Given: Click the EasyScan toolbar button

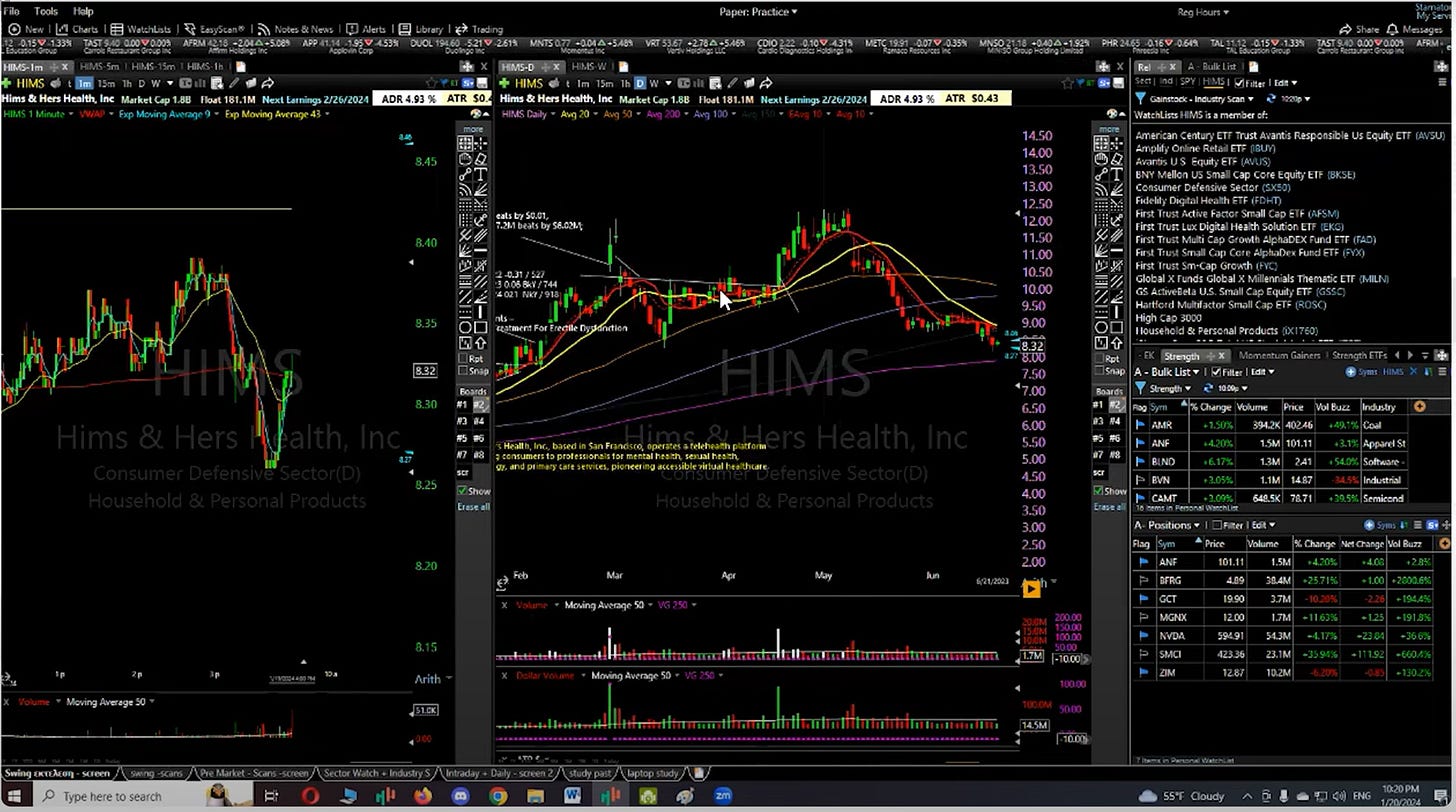Looking at the screenshot, I should point(214,29).
